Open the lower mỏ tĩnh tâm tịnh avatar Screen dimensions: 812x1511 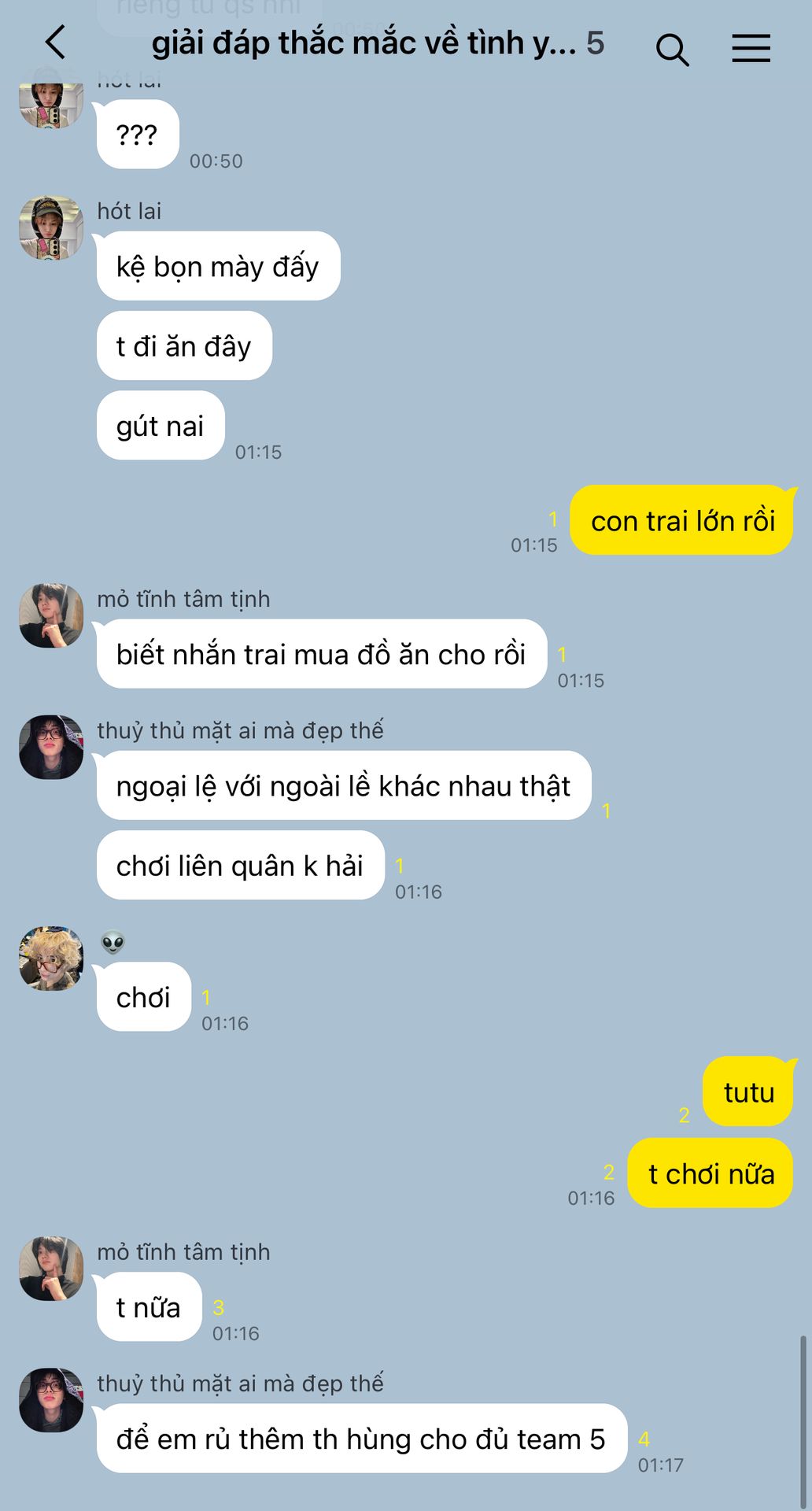[51, 1268]
